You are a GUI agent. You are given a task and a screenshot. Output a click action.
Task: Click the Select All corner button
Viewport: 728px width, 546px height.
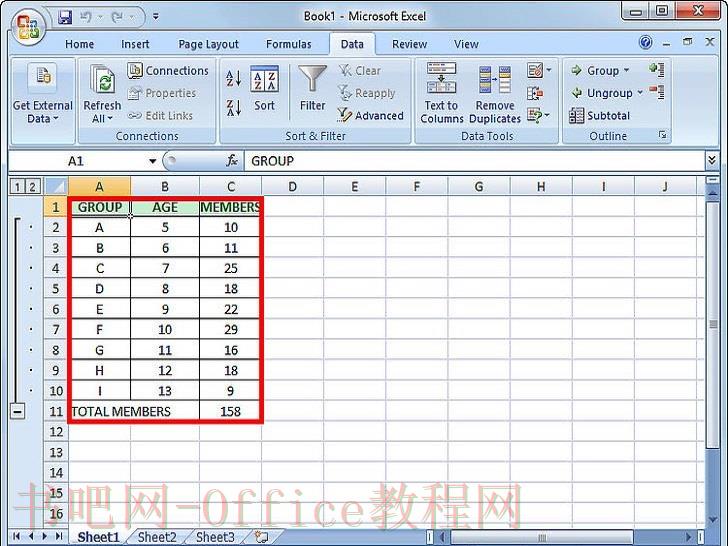(56, 187)
